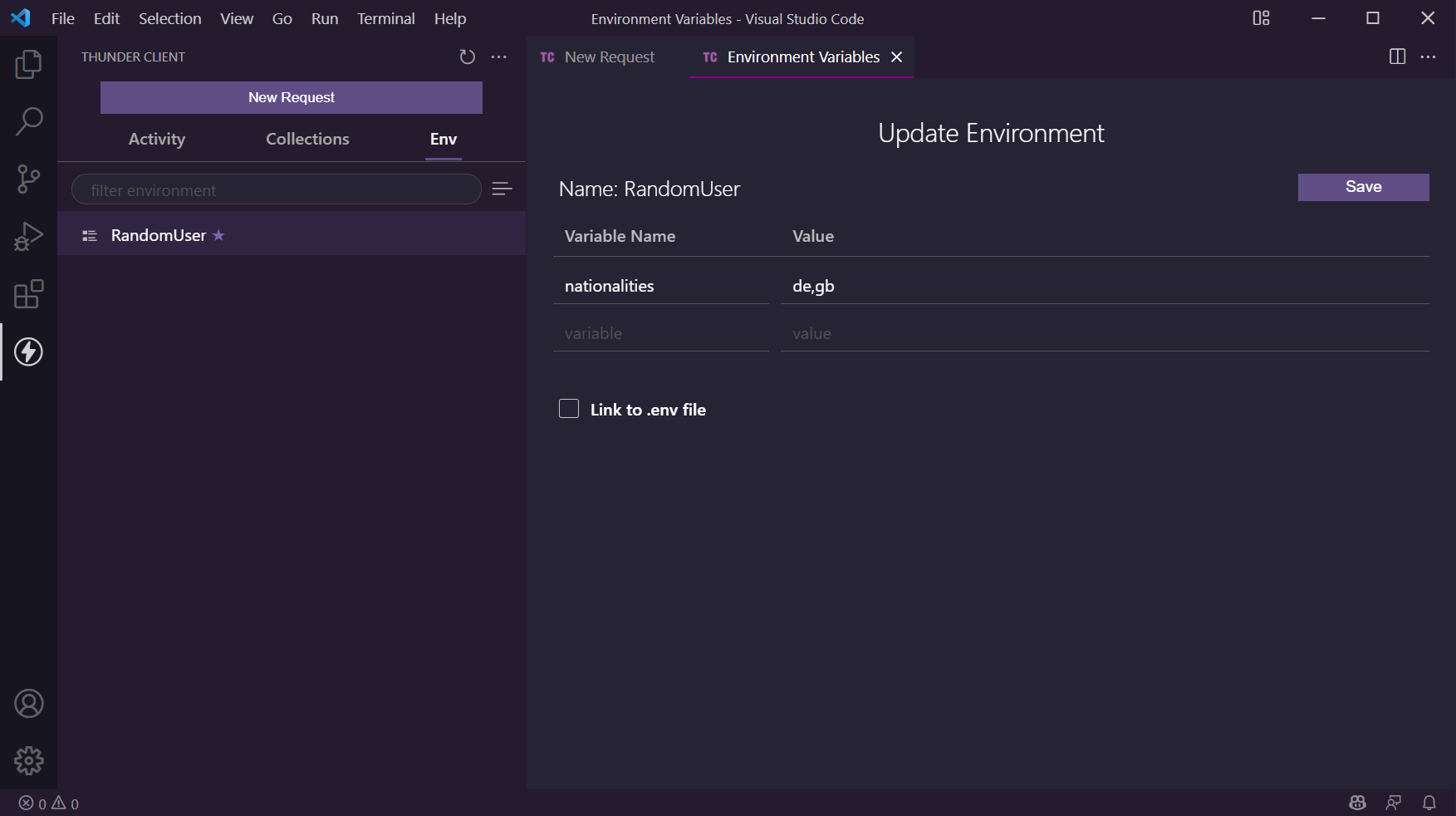Save the environment
The image size is (1456, 816).
(x=1363, y=187)
